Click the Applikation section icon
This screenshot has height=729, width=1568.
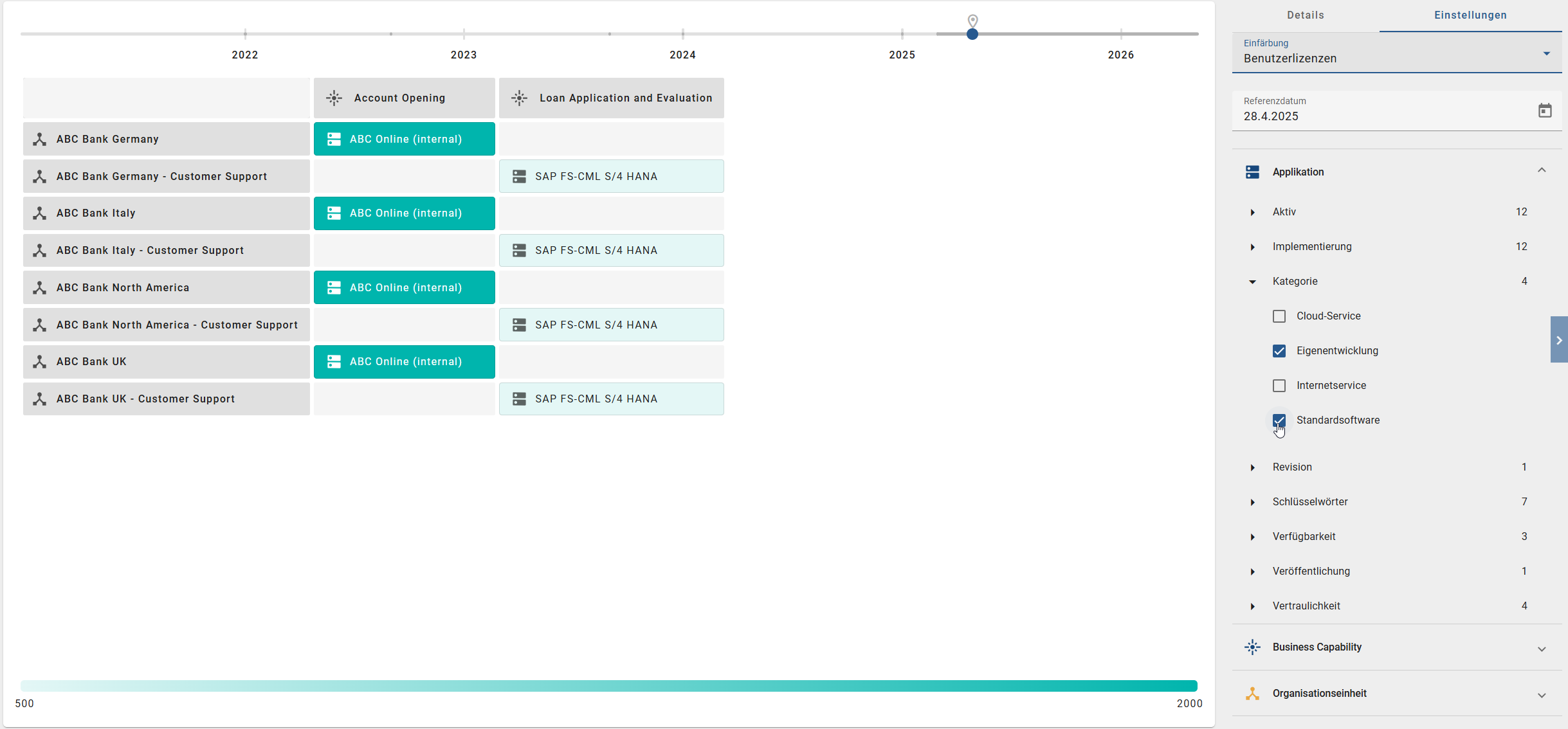coord(1252,172)
